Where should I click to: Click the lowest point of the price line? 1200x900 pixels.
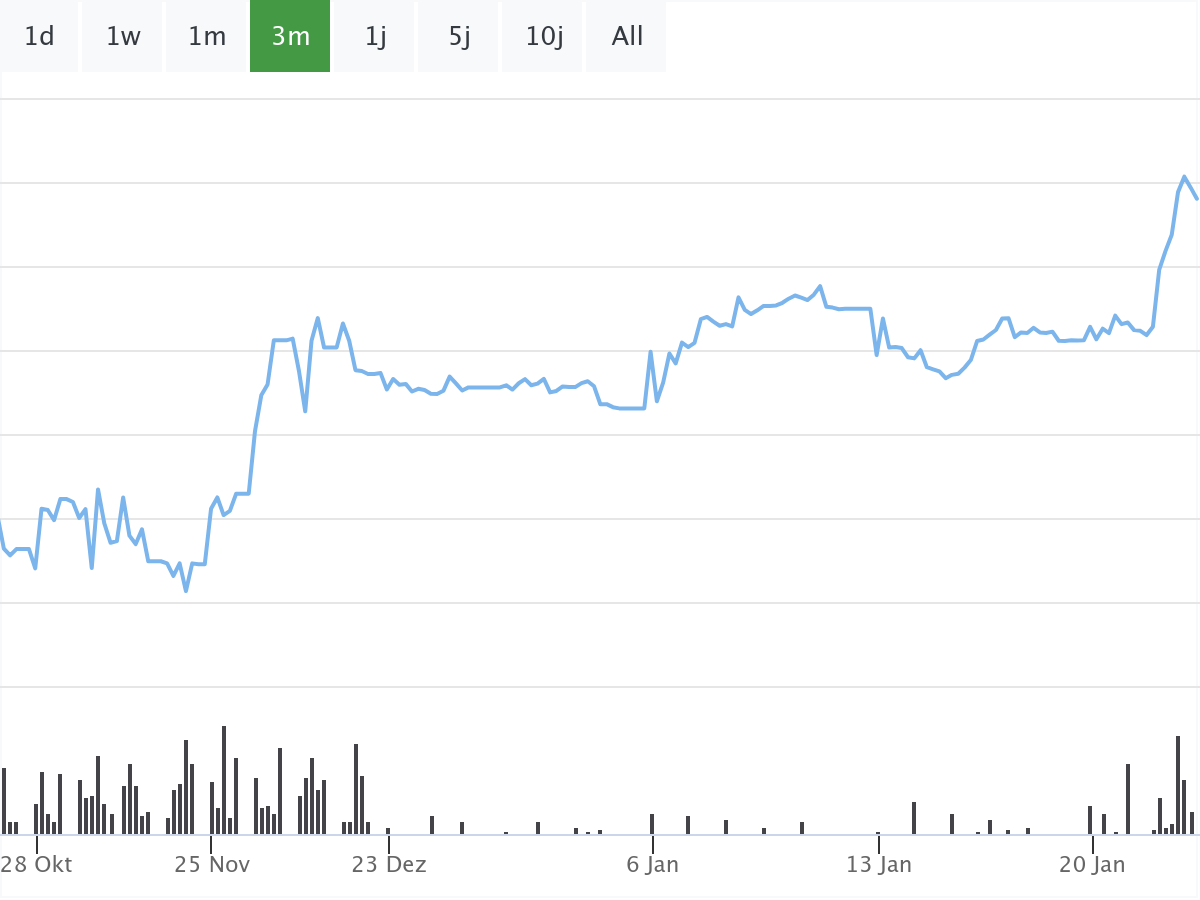point(186,591)
